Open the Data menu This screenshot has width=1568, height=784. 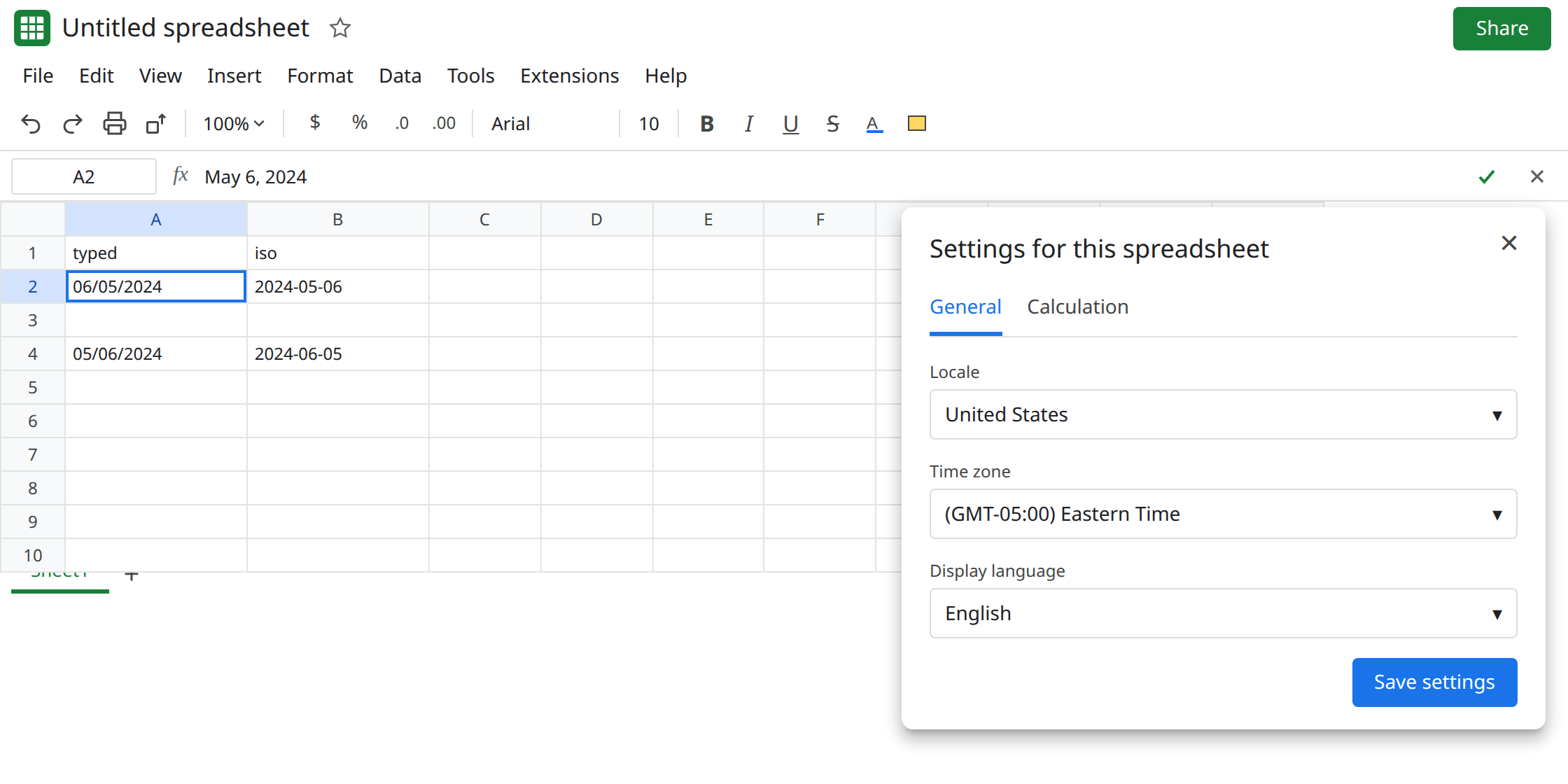pyautogui.click(x=400, y=76)
